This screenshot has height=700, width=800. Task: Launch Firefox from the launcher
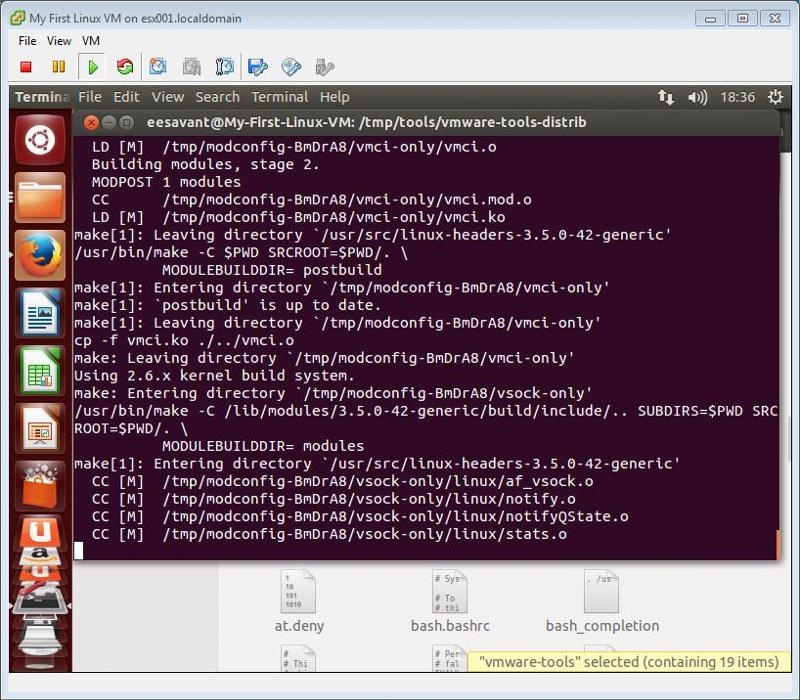click(40, 255)
